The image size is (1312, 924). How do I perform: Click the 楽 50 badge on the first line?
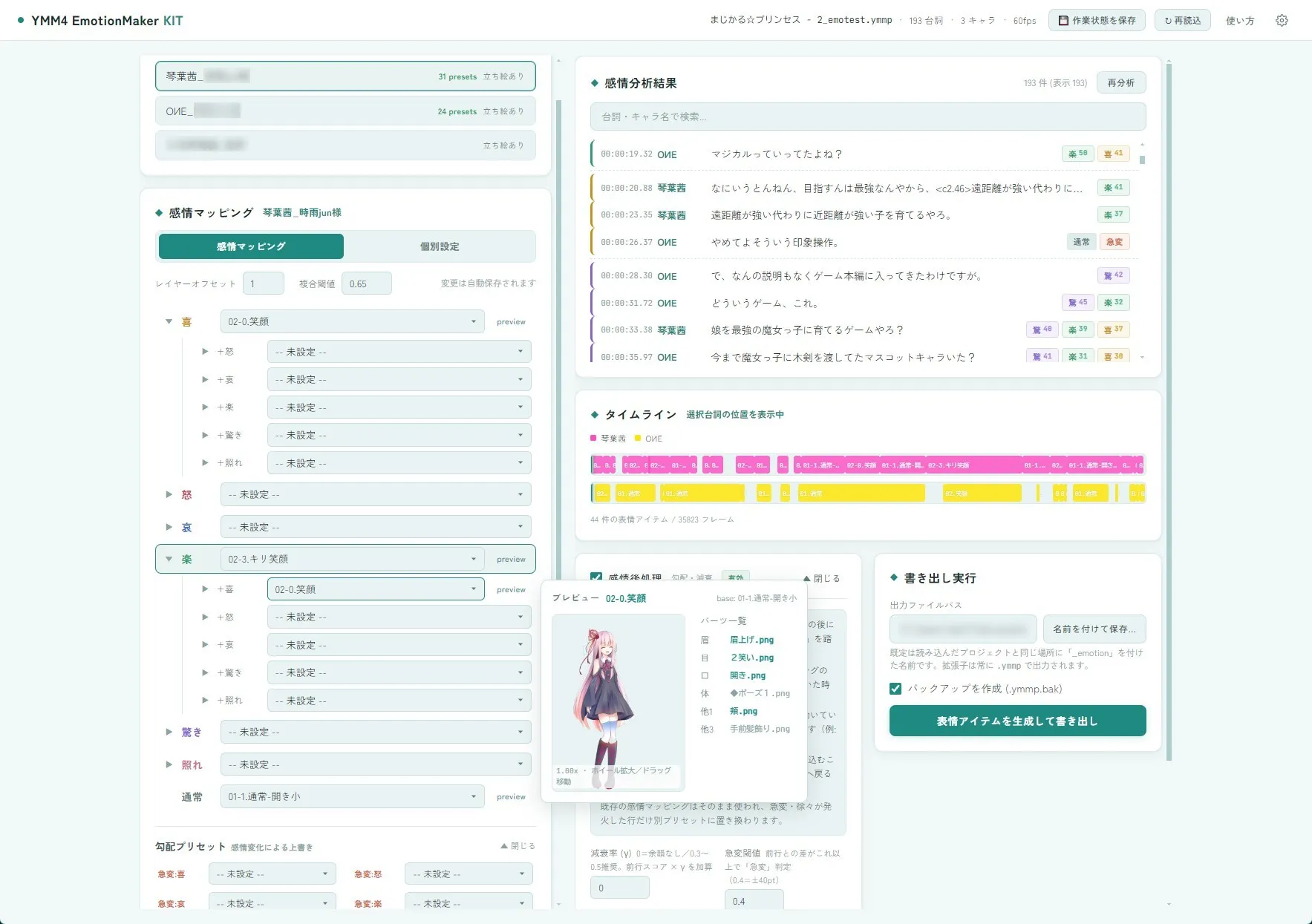pyautogui.click(x=1077, y=154)
